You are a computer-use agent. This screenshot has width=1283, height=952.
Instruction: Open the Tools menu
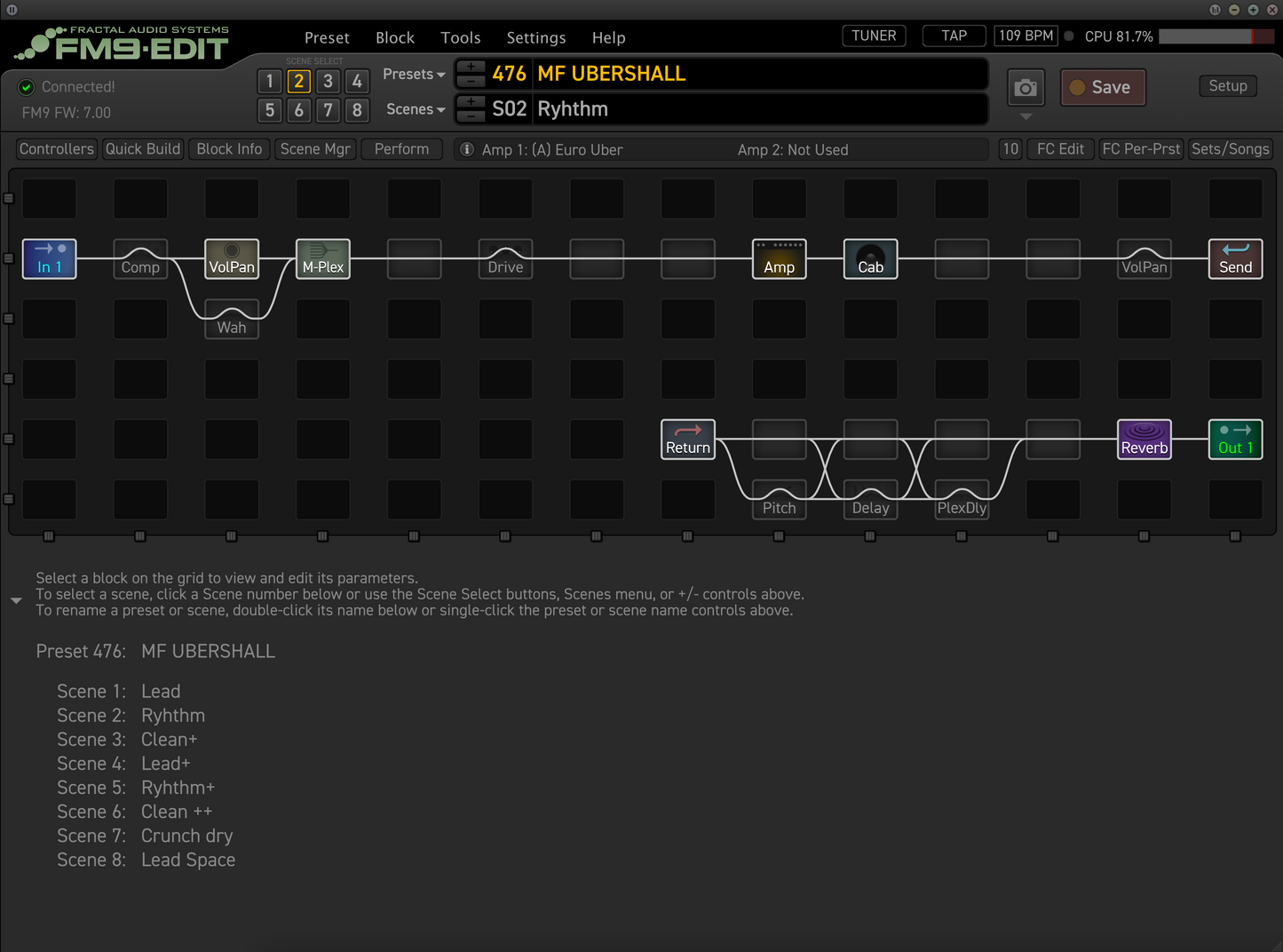[461, 37]
